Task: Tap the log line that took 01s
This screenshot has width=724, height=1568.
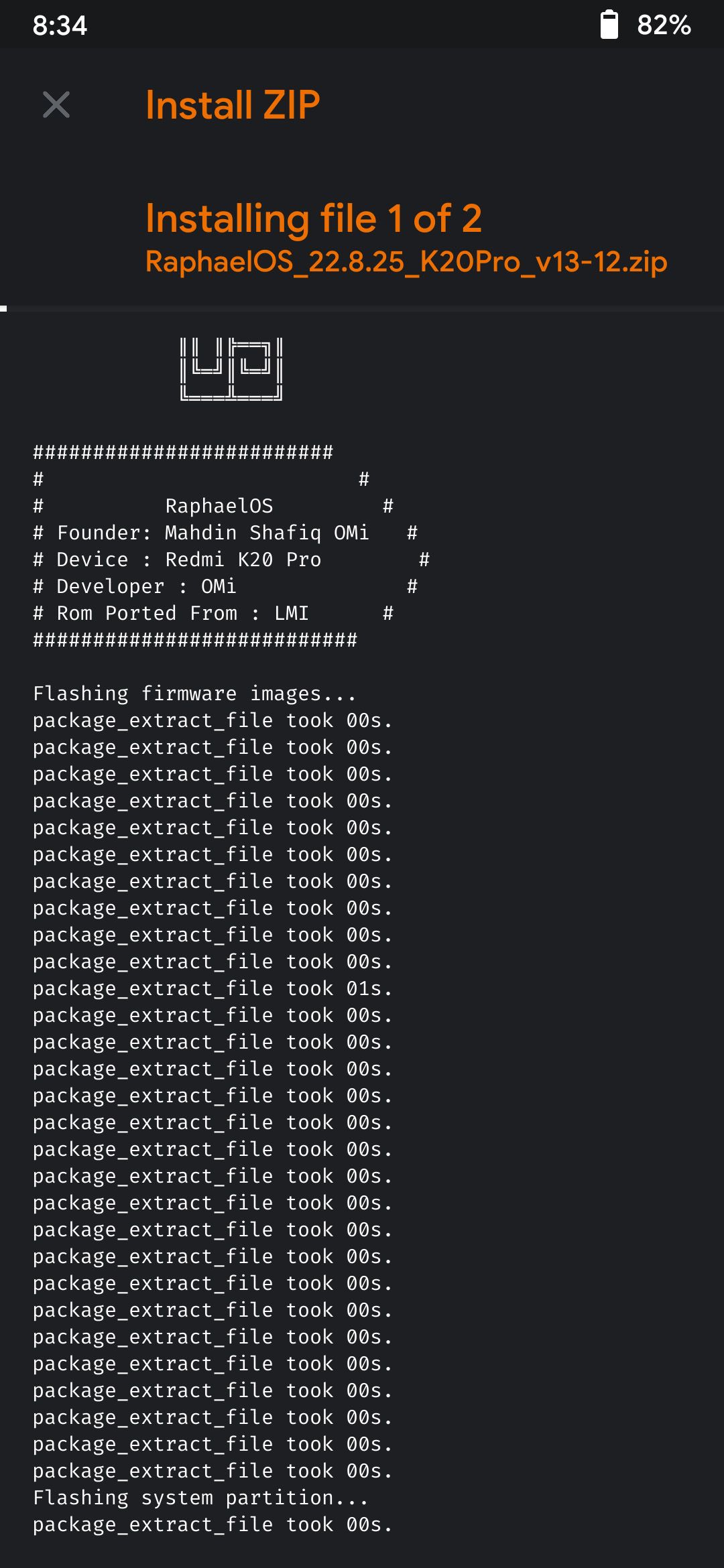Action: click(x=213, y=988)
